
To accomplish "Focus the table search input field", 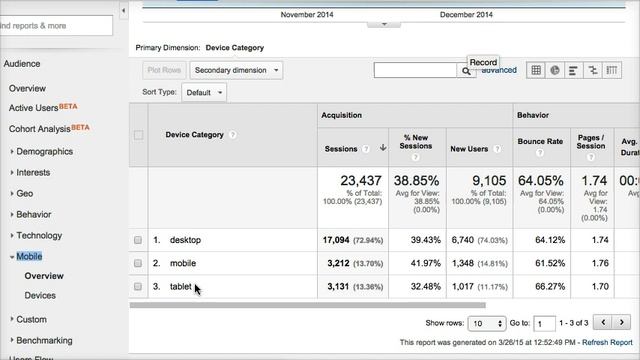I will point(415,70).
